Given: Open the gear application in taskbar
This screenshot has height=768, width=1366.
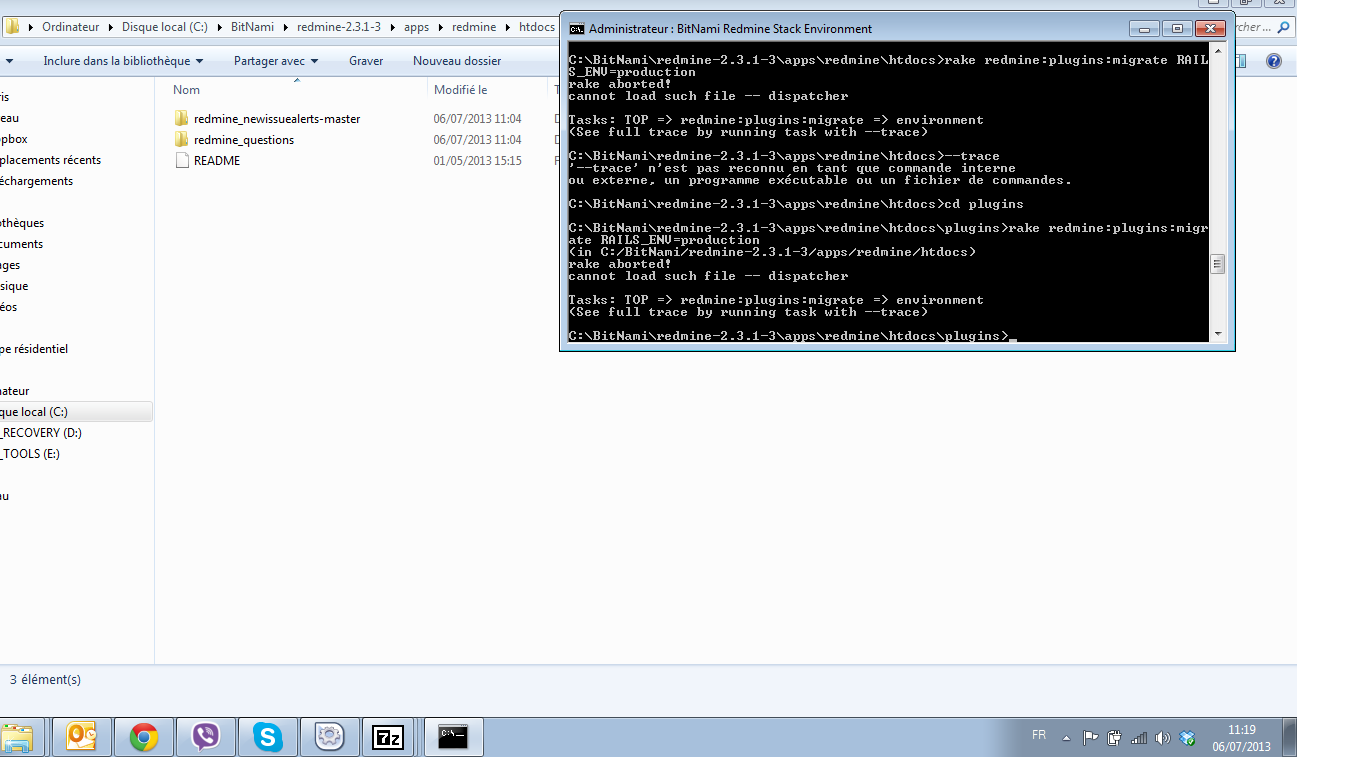Looking at the screenshot, I should tap(329, 738).
